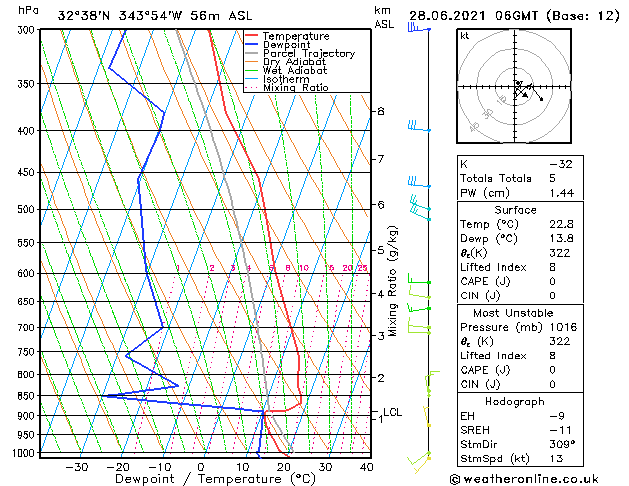This screenshot has height=486, width=629.
Task: Select the Dry Adiabat legend entry
Action: tap(295, 62)
